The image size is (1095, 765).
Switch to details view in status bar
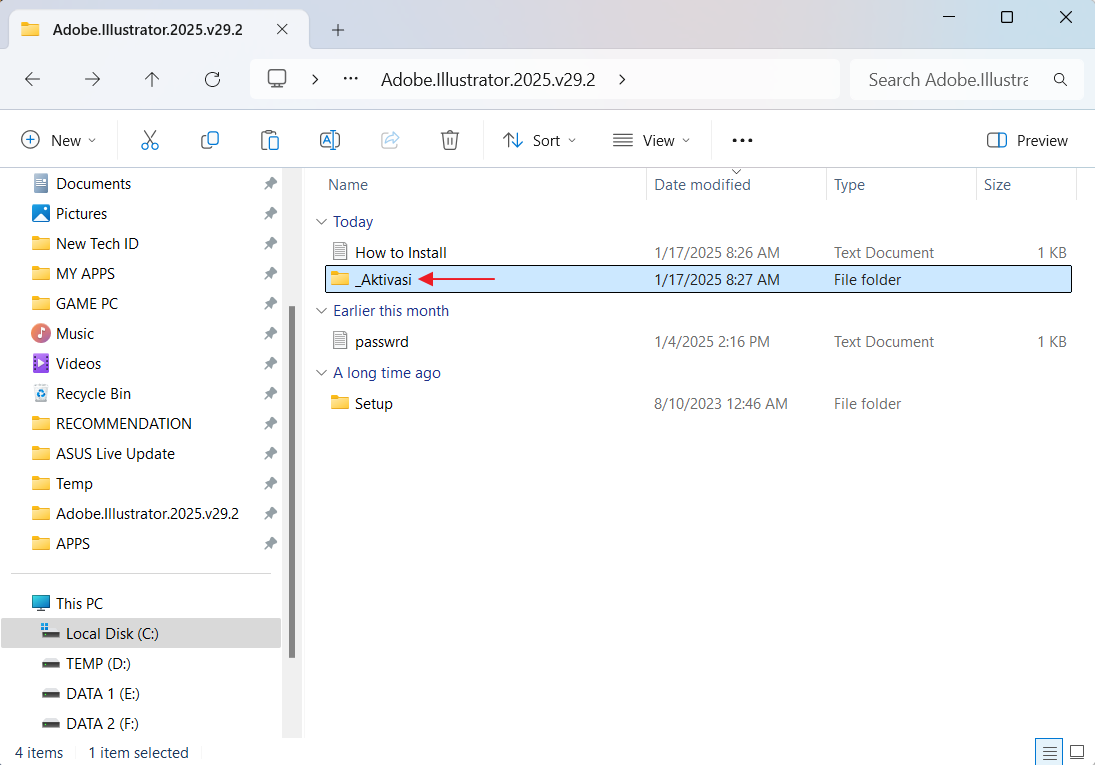click(1049, 752)
